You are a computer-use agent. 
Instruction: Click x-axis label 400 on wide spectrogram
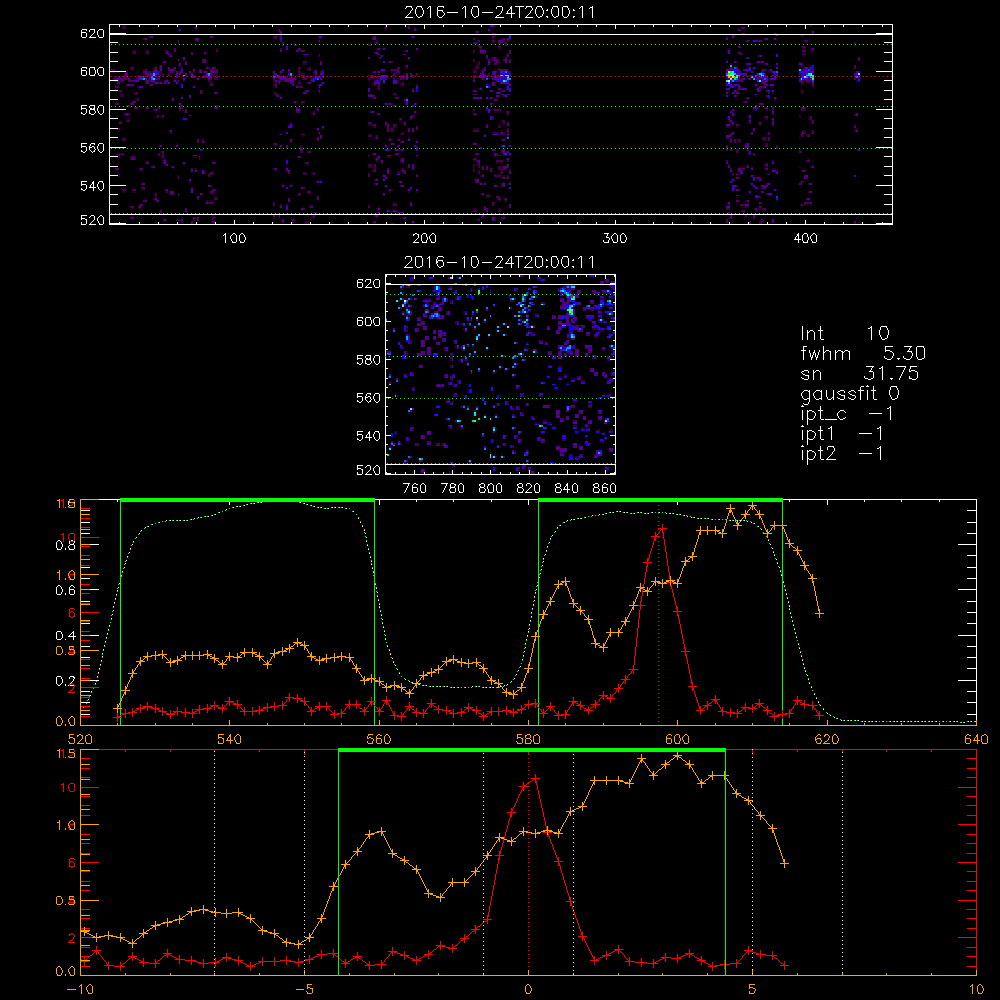tap(805, 239)
